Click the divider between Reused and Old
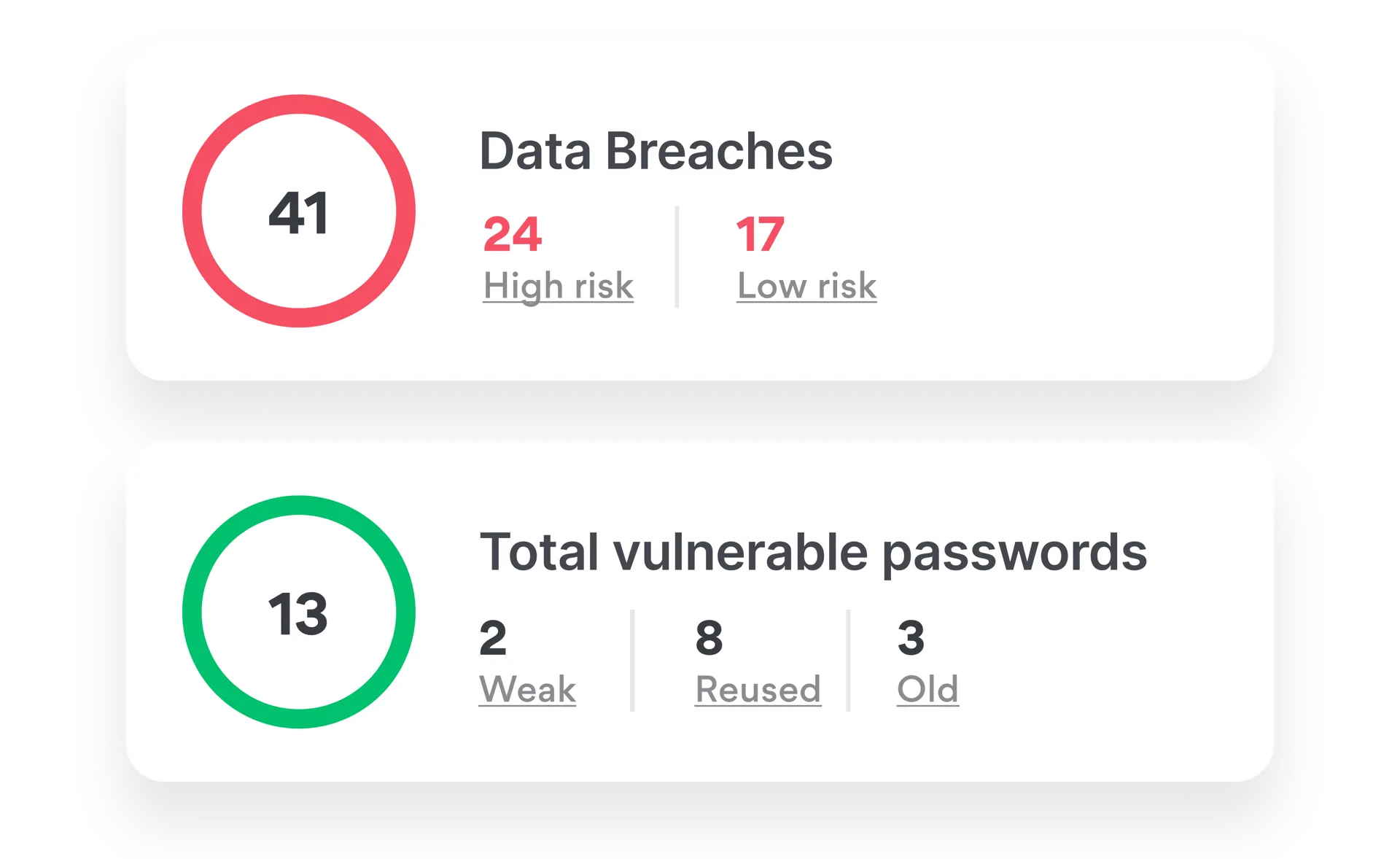Screen dimensions: 1400x859 (x=848, y=660)
